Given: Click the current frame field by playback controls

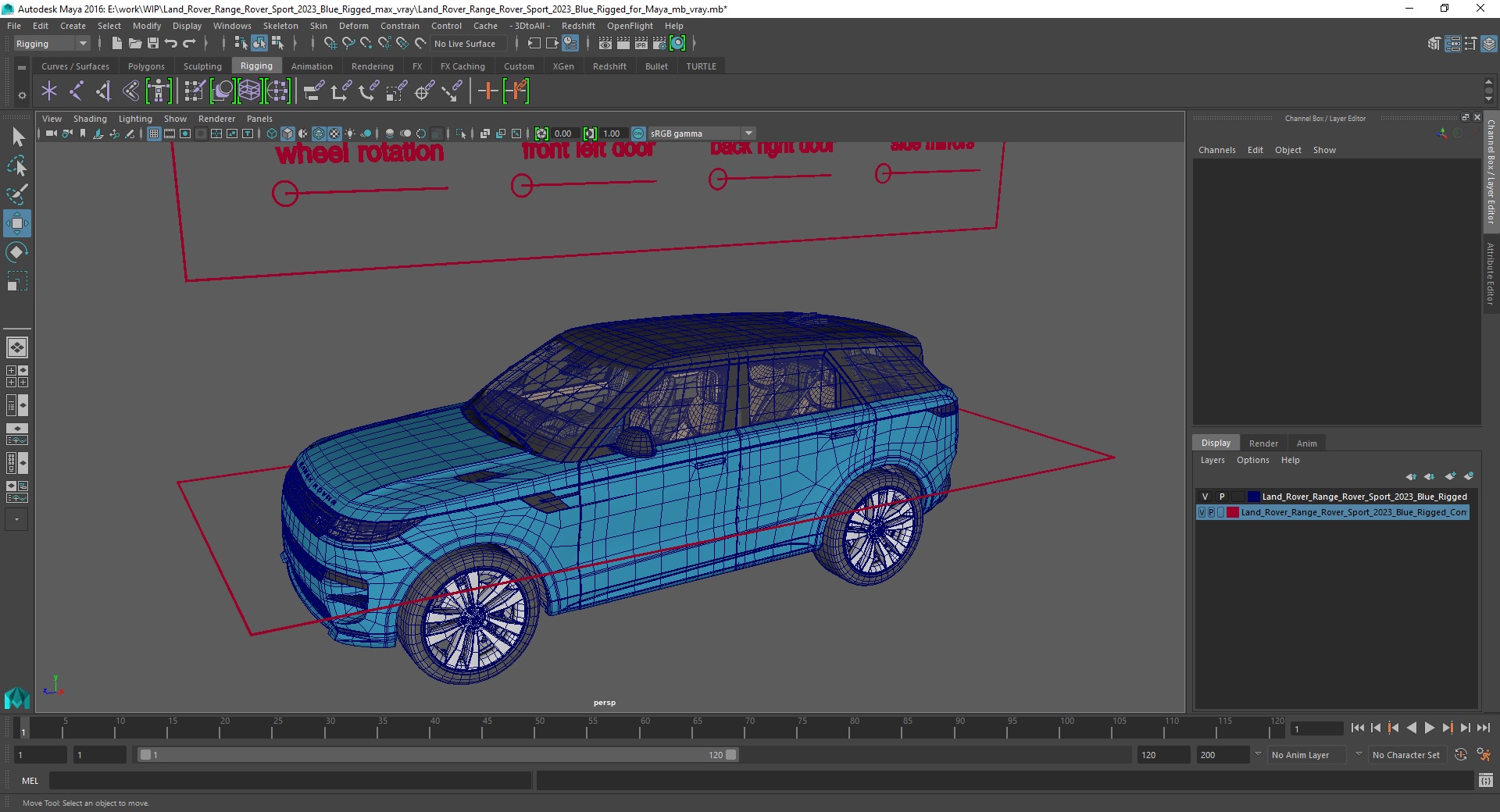Looking at the screenshot, I should [x=1317, y=728].
